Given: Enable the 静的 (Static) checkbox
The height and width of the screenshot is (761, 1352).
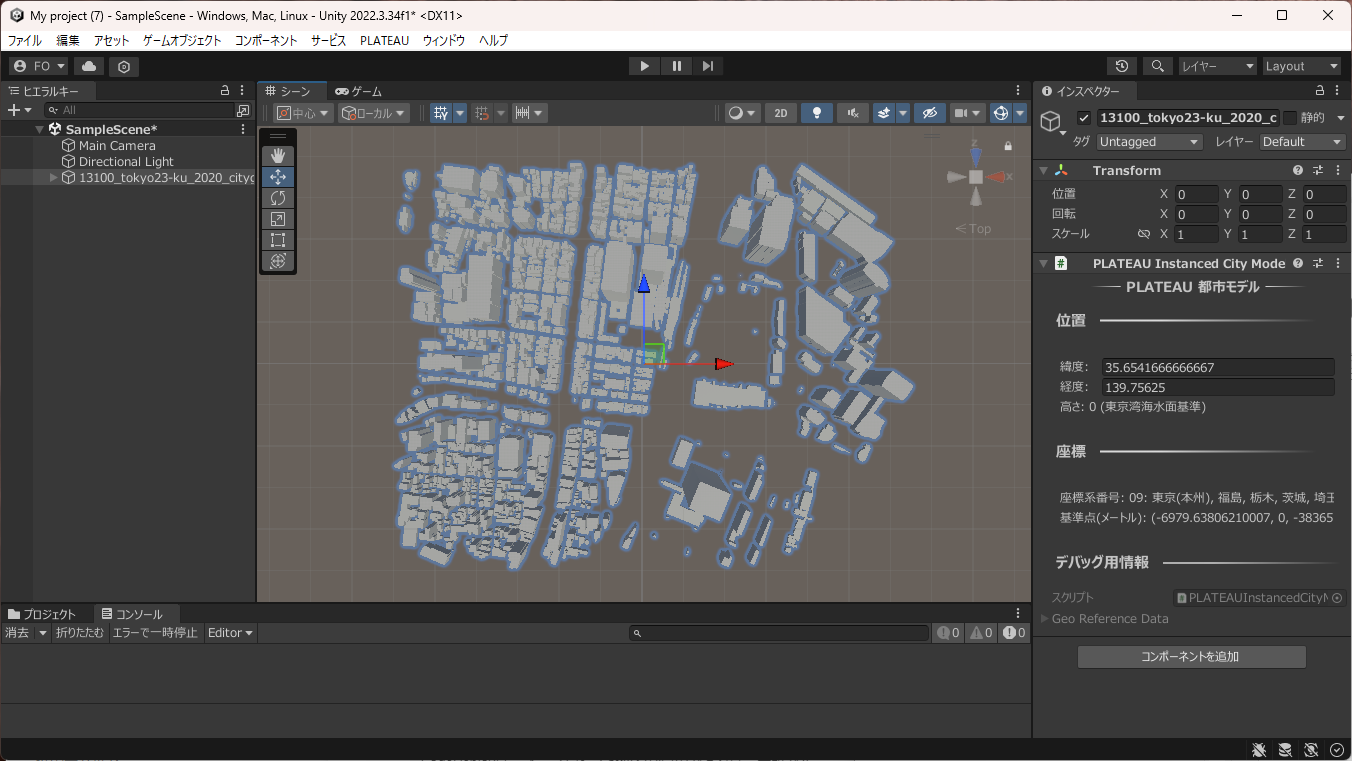Looking at the screenshot, I should [1290, 118].
